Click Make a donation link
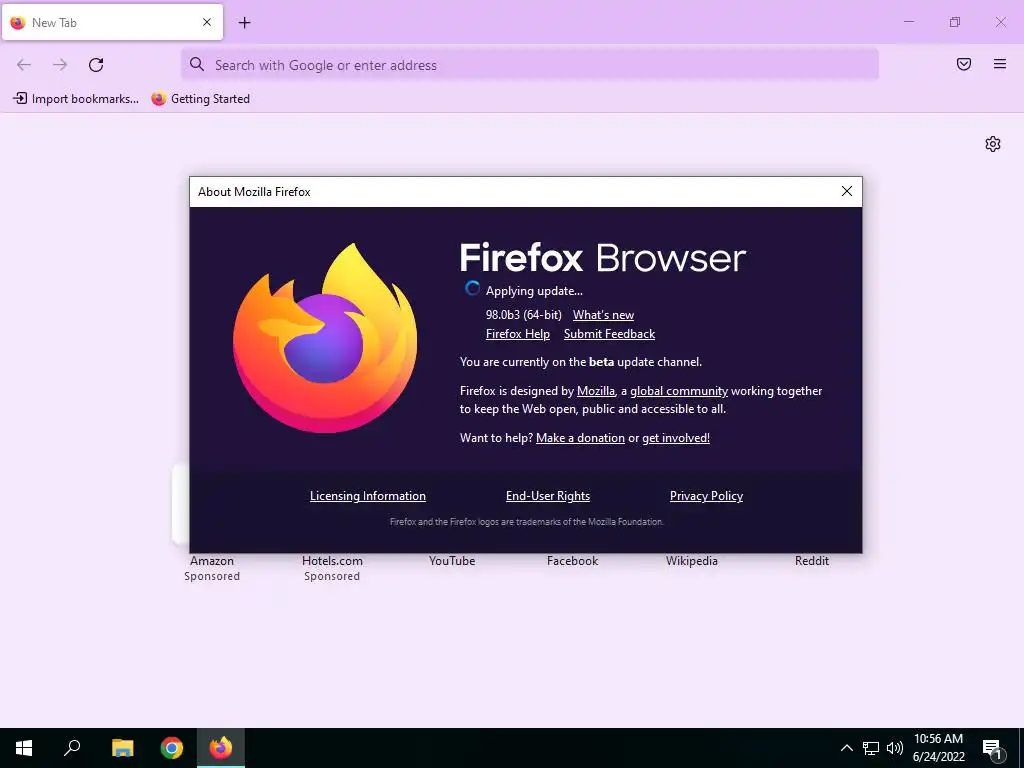The height and width of the screenshot is (768, 1024). tap(580, 438)
